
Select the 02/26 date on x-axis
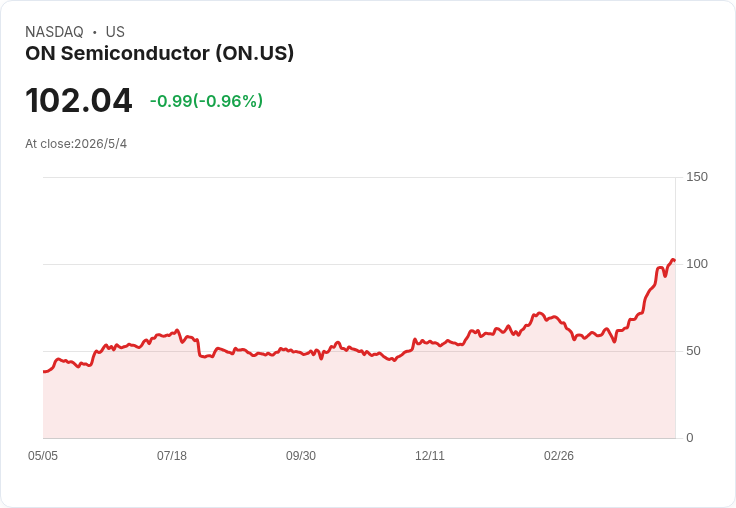(x=559, y=456)
